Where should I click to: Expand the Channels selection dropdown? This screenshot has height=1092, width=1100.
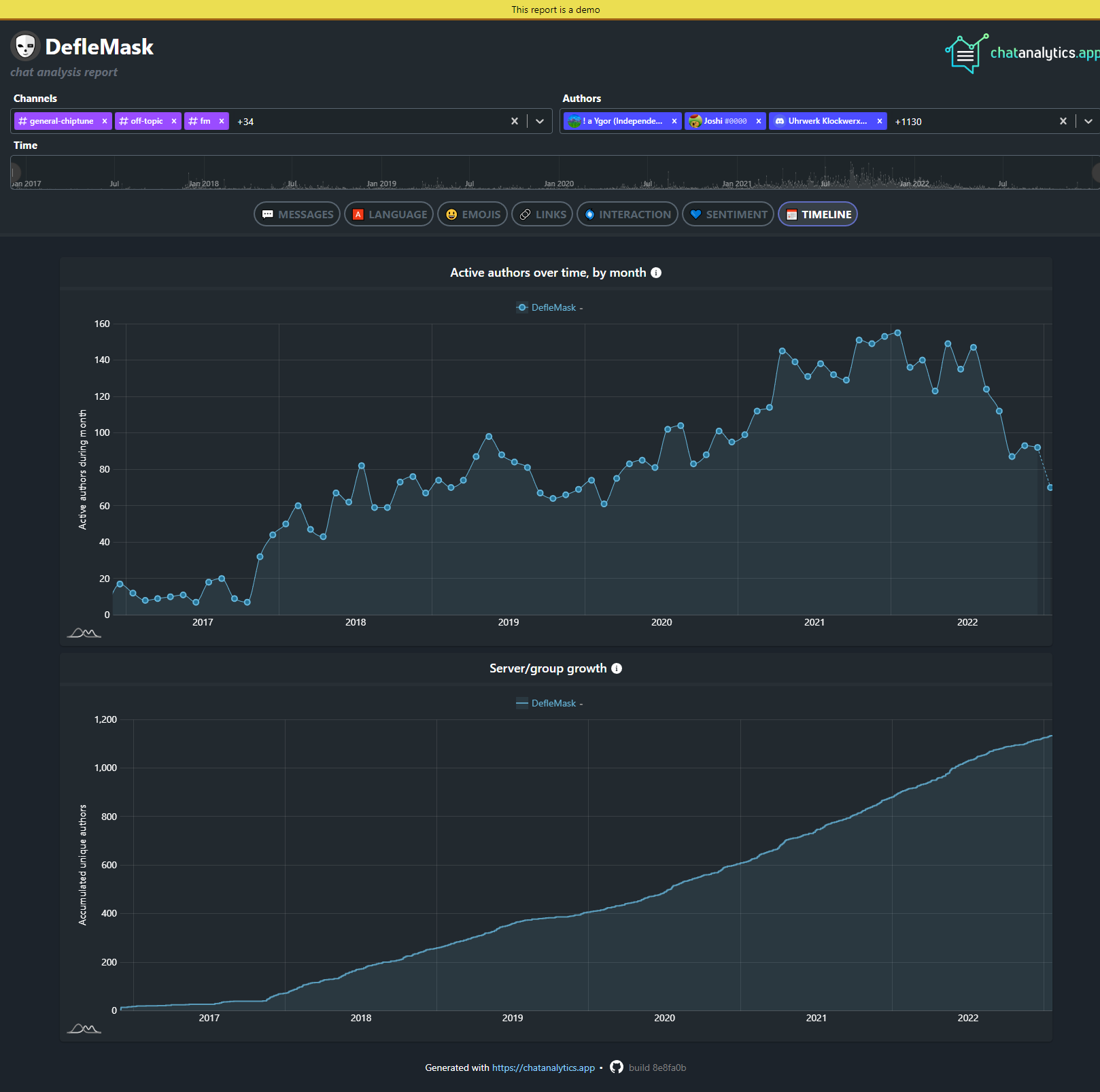(x=540, y=121)
